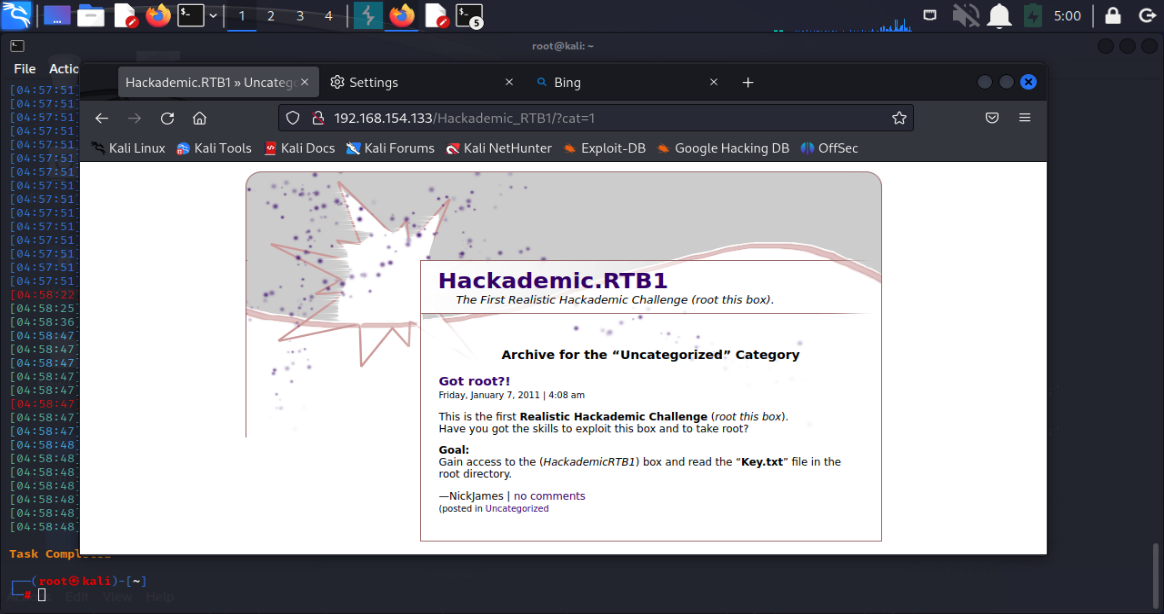The width and height of the screenshot is (1164, 614).
Task: Bookmark this page with the star icon
Action: (899, 118)
